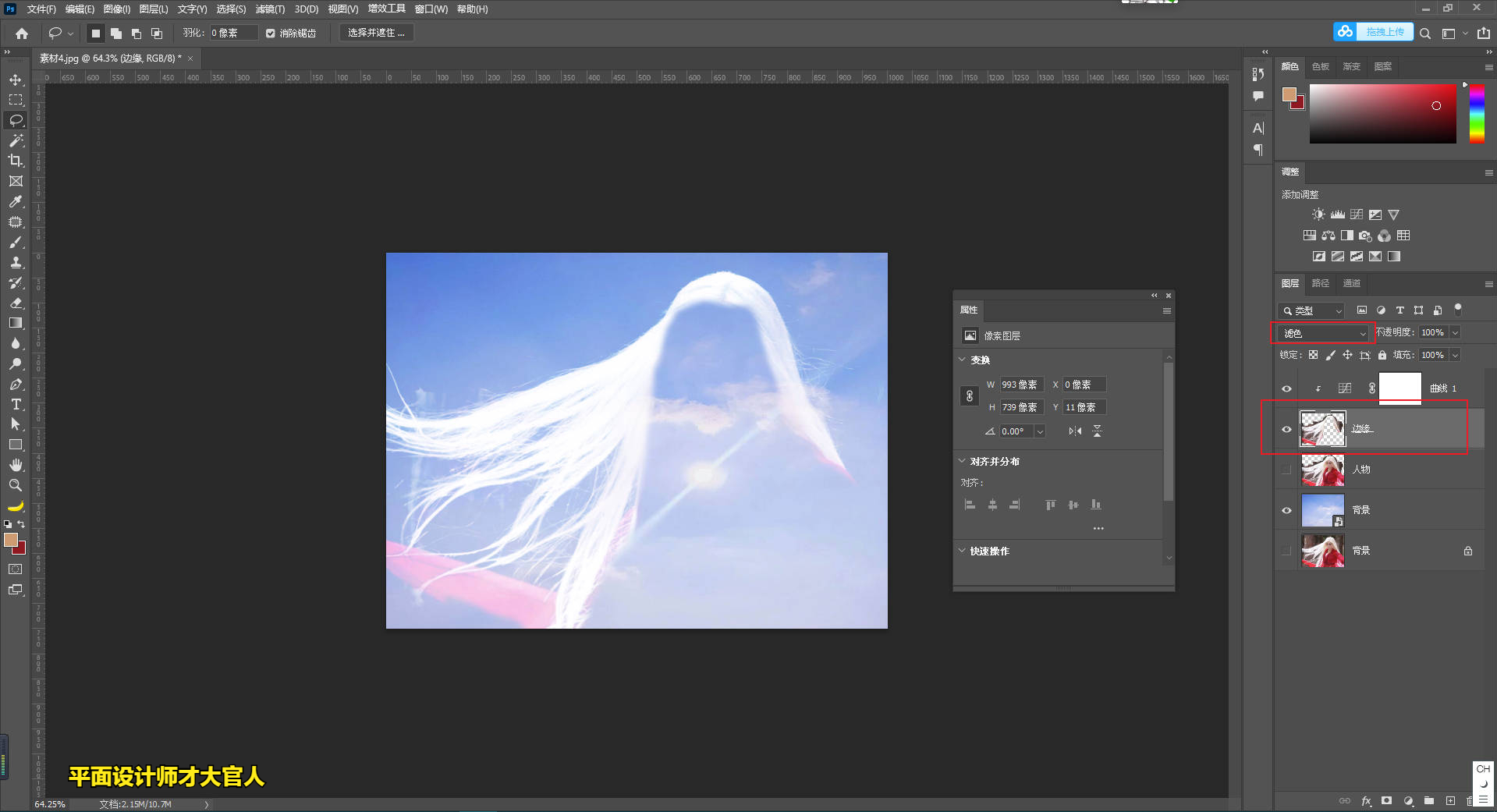Open the search icon in top bar
This screenshot has height=812, width=1497.
pyautogui.click(x=1425, y=34)
